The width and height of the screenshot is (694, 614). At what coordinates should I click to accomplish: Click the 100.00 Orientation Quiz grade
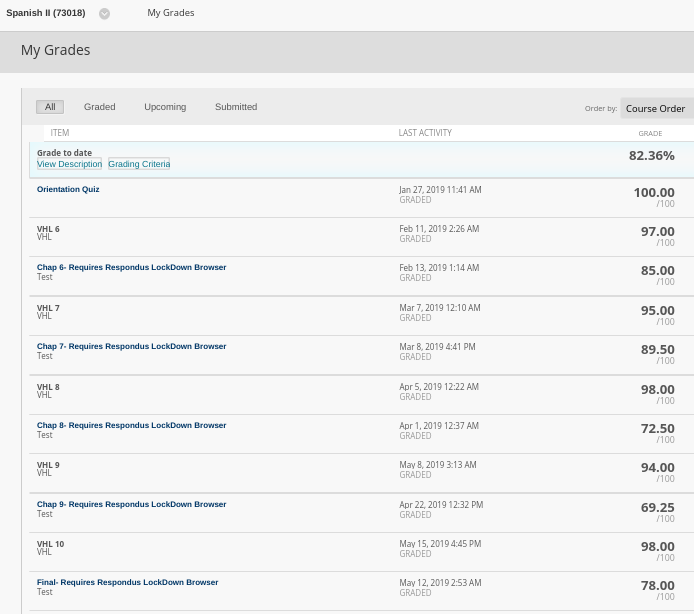pos(653,193)
